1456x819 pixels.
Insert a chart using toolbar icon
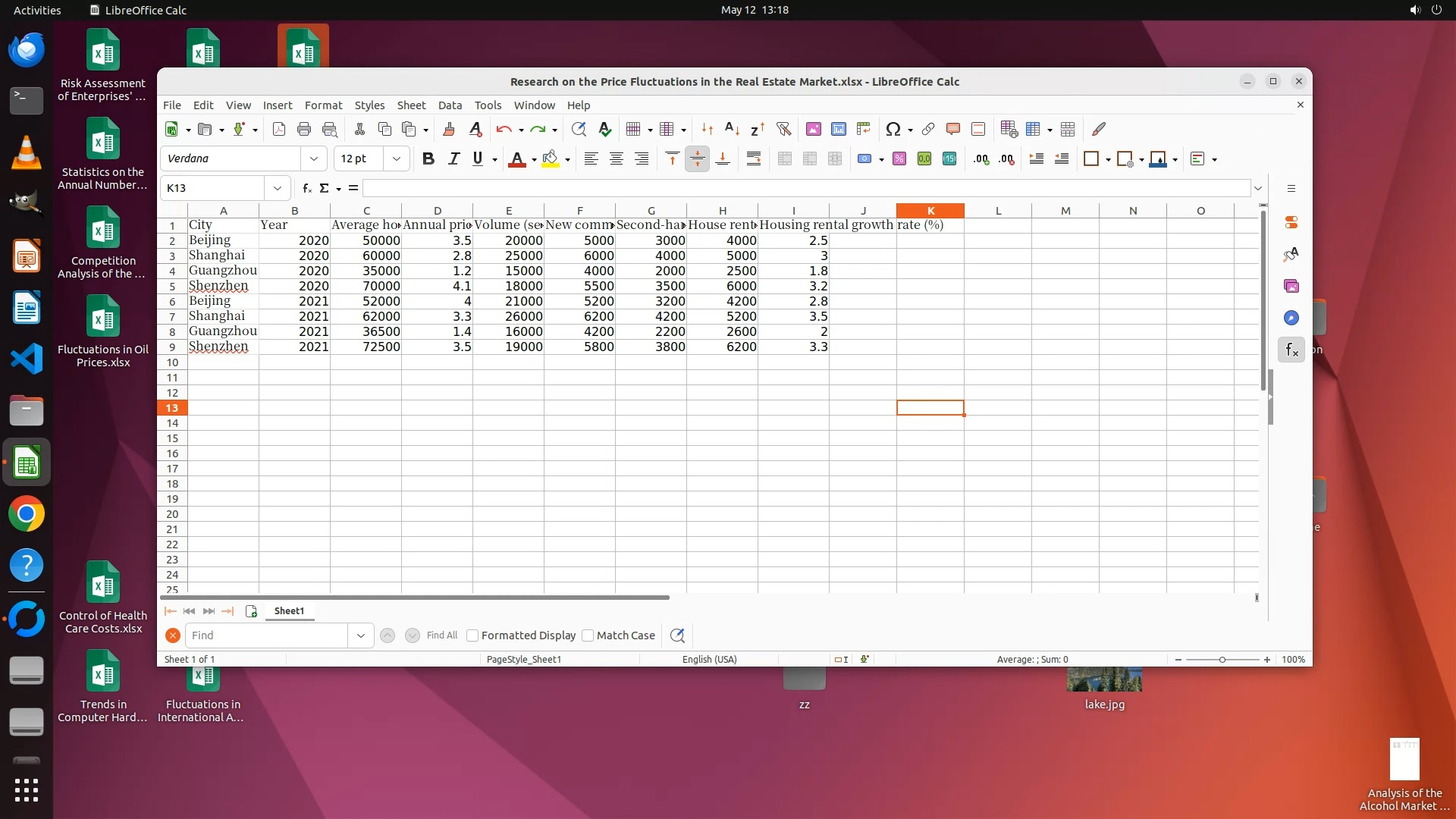coord(838,129)
